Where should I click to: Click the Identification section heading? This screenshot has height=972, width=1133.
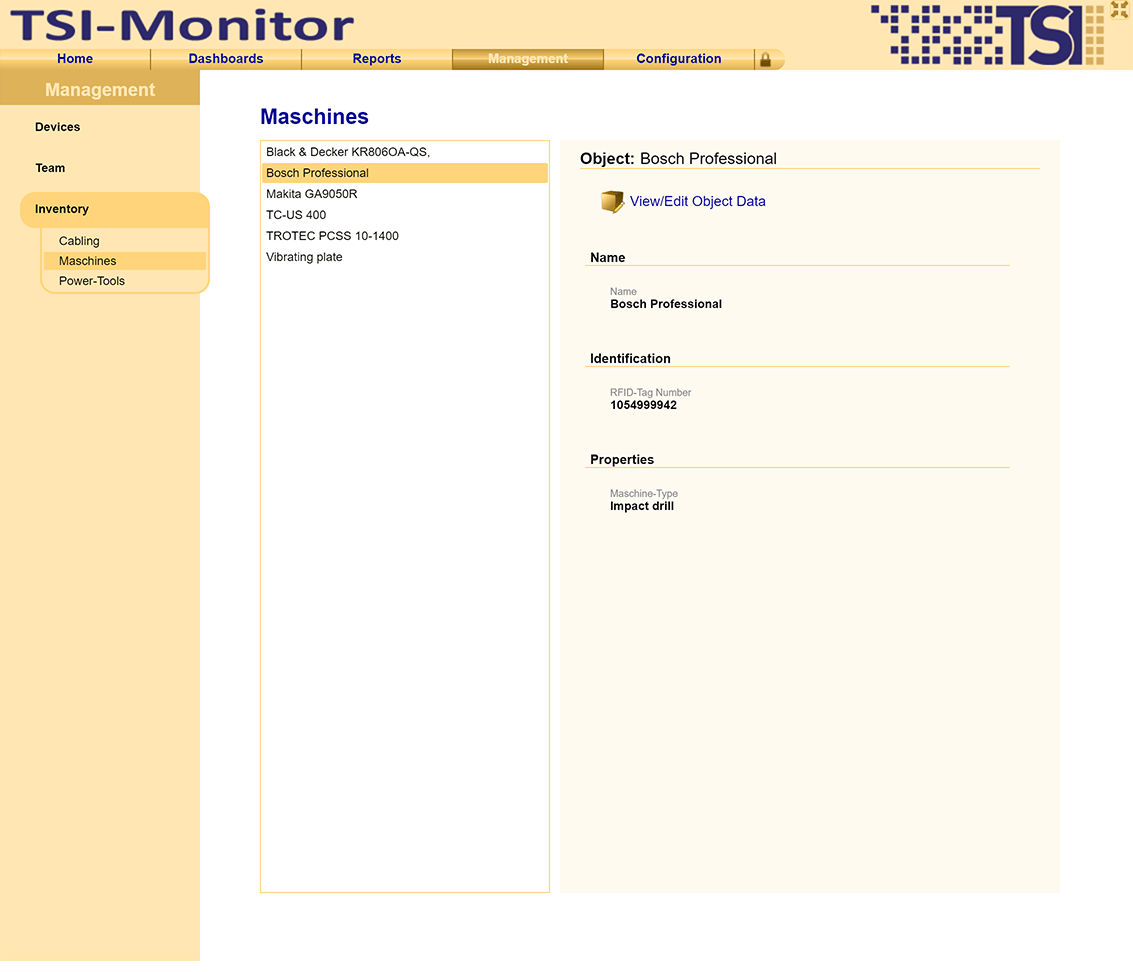tap(630, 359)
